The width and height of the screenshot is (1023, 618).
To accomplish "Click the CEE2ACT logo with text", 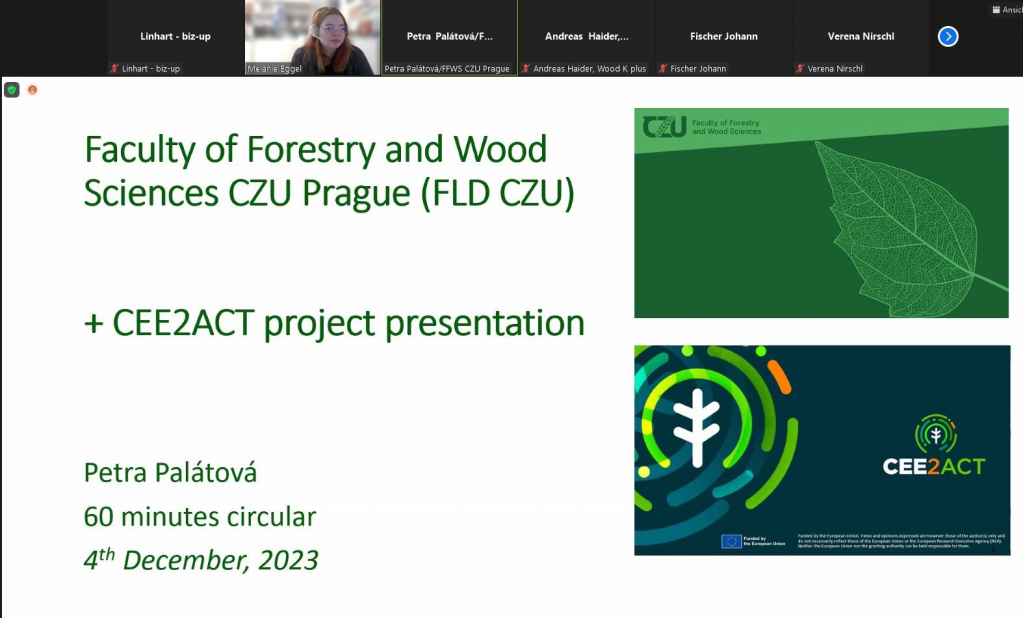I will [934, 445].
